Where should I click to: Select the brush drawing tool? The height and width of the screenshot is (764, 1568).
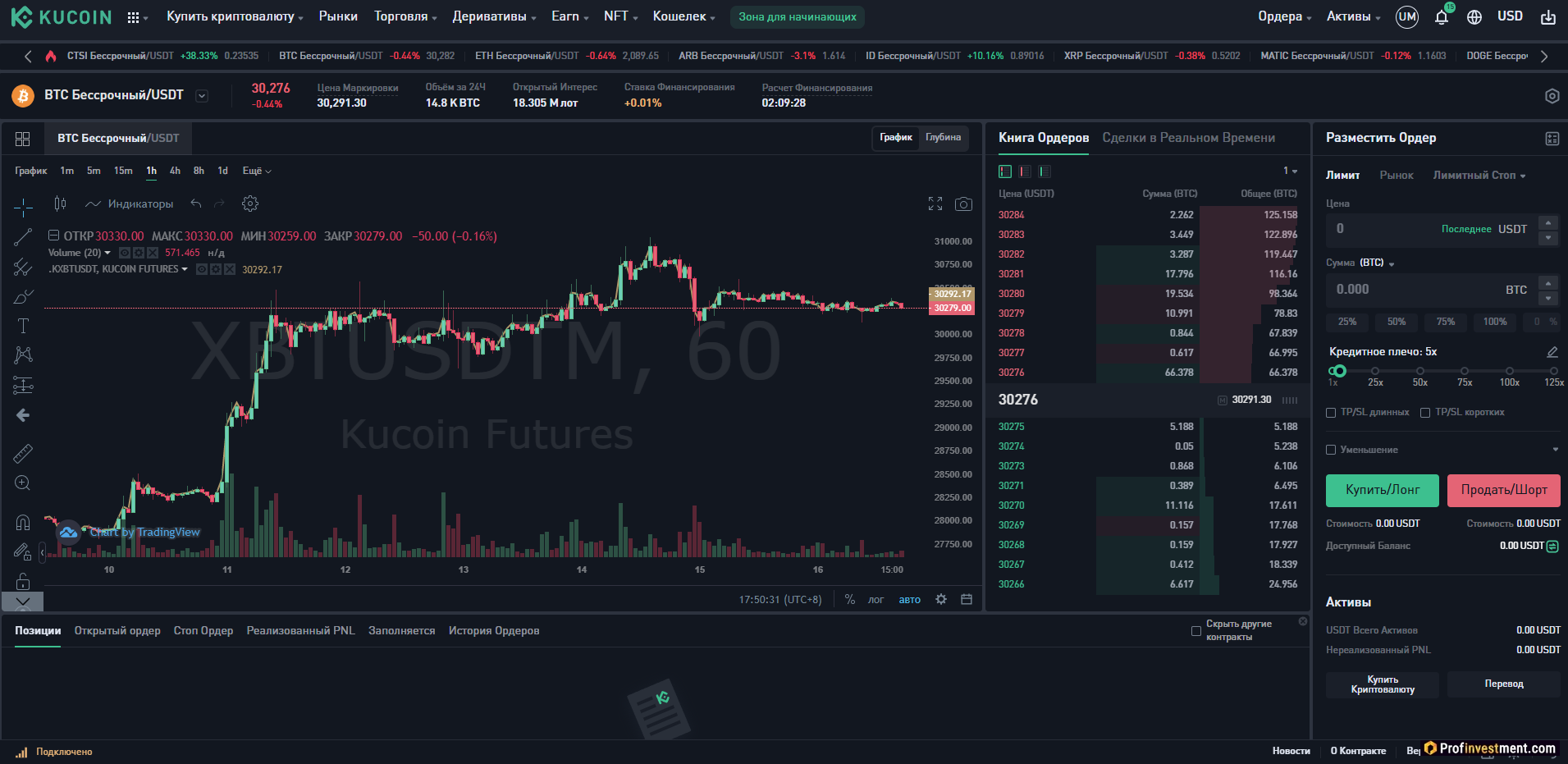[23, 296]
